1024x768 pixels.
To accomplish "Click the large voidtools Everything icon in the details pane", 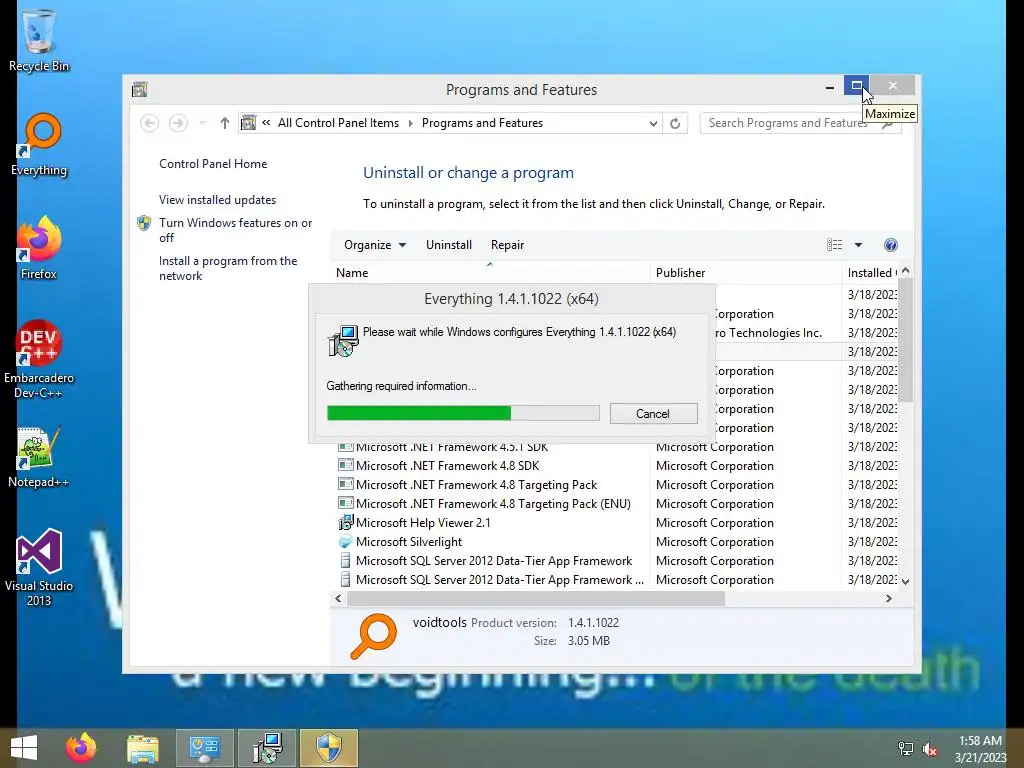I will coord(374,635).
